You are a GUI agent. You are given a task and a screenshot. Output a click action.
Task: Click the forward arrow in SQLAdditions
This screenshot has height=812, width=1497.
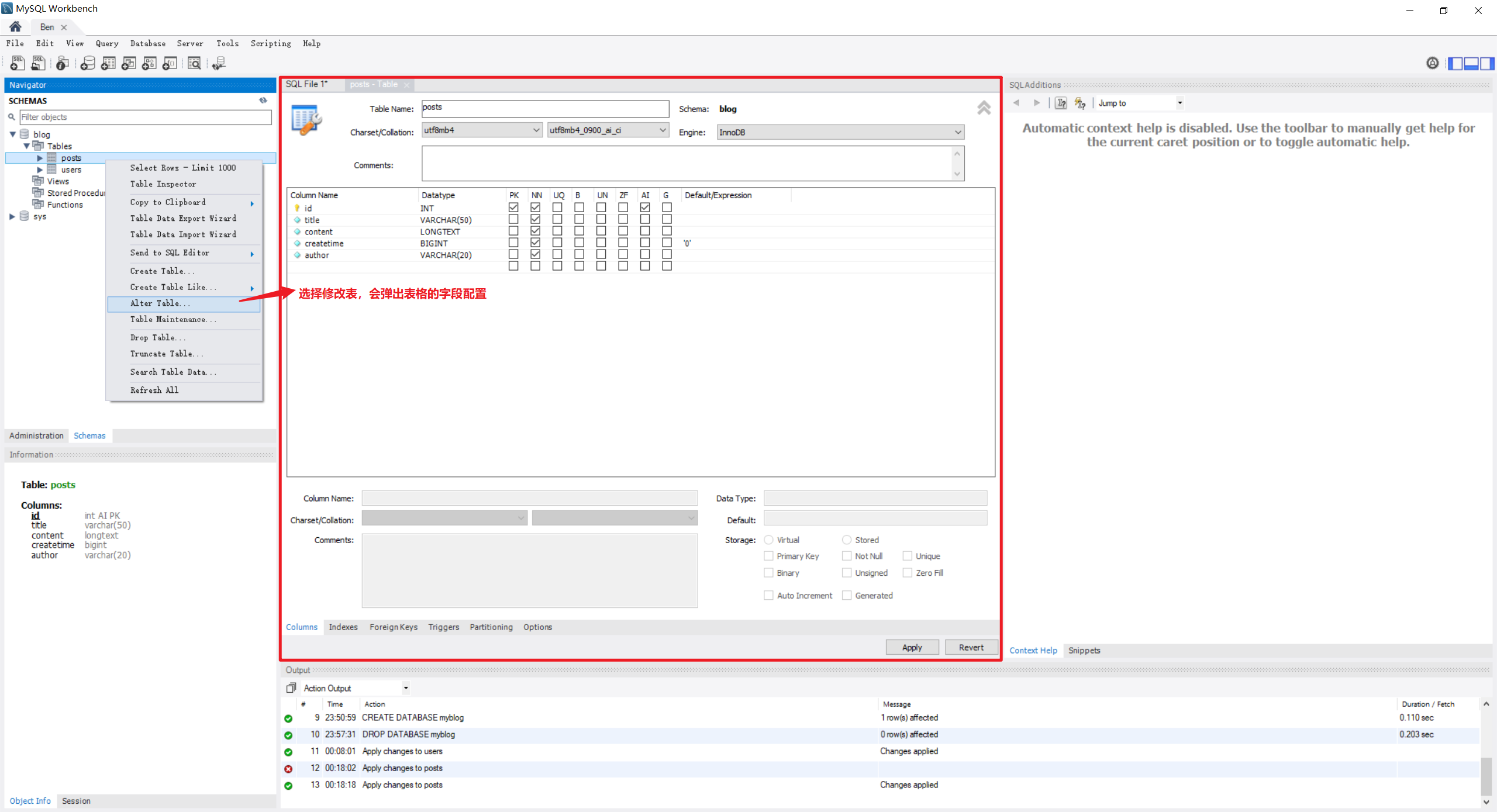coord(1037,103)
